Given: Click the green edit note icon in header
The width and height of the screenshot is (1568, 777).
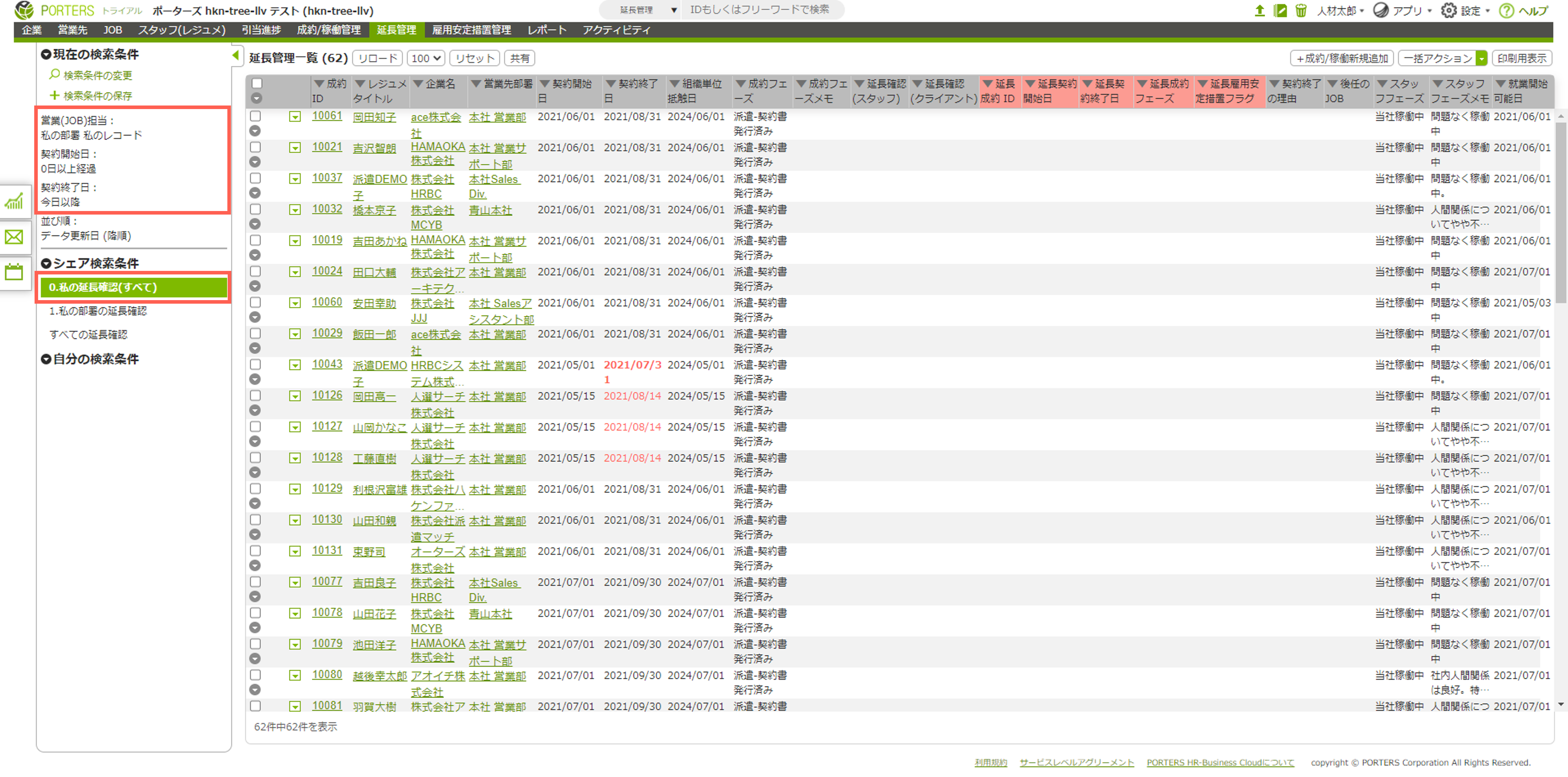Looking at the screenshot, I should [1280, 10].
